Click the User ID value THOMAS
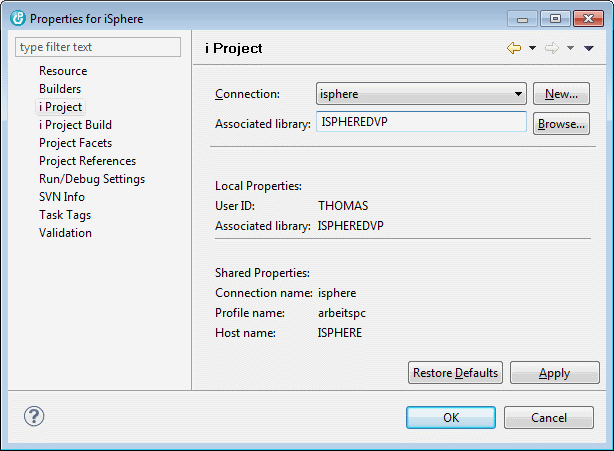This screenshot has height=451, width=614. tap(343, 206)
